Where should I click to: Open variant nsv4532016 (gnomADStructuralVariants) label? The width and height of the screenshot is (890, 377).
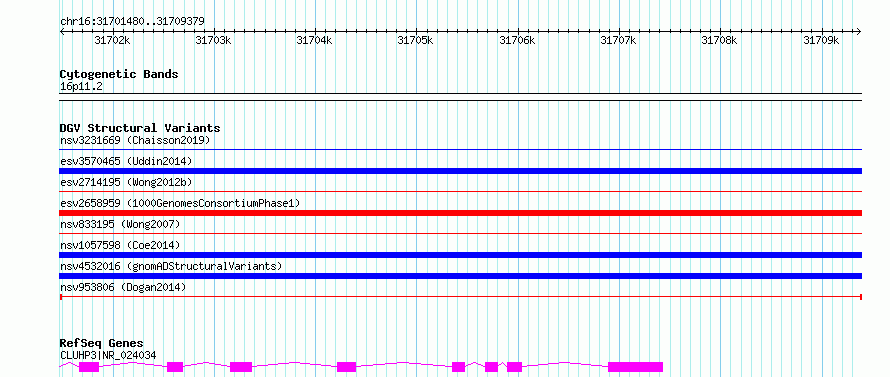pos(171,266)
